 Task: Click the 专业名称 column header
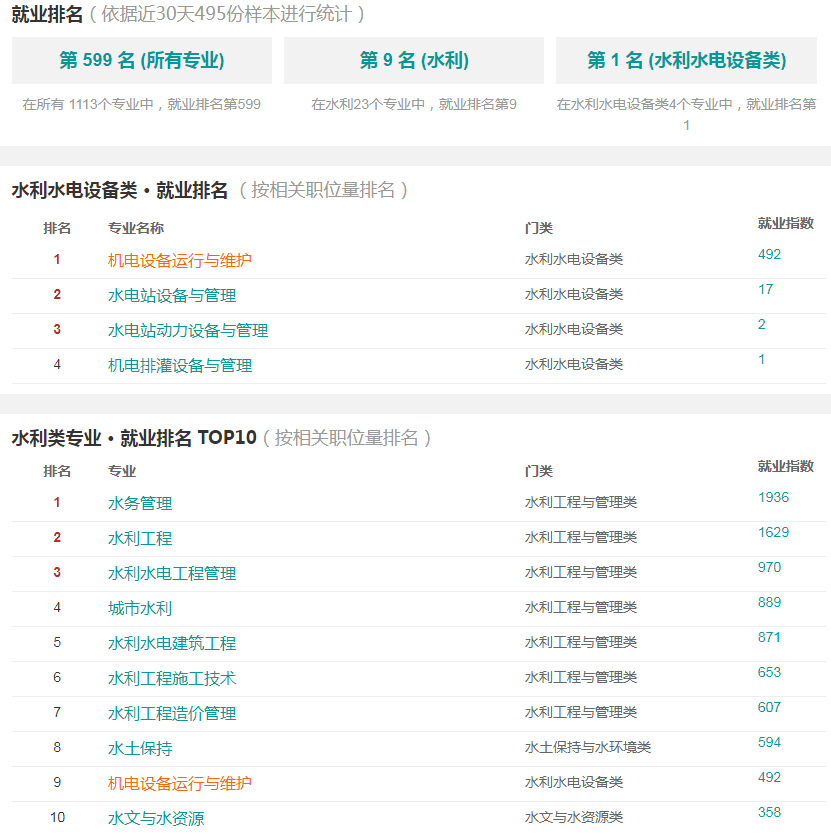[x=136, y=228]
